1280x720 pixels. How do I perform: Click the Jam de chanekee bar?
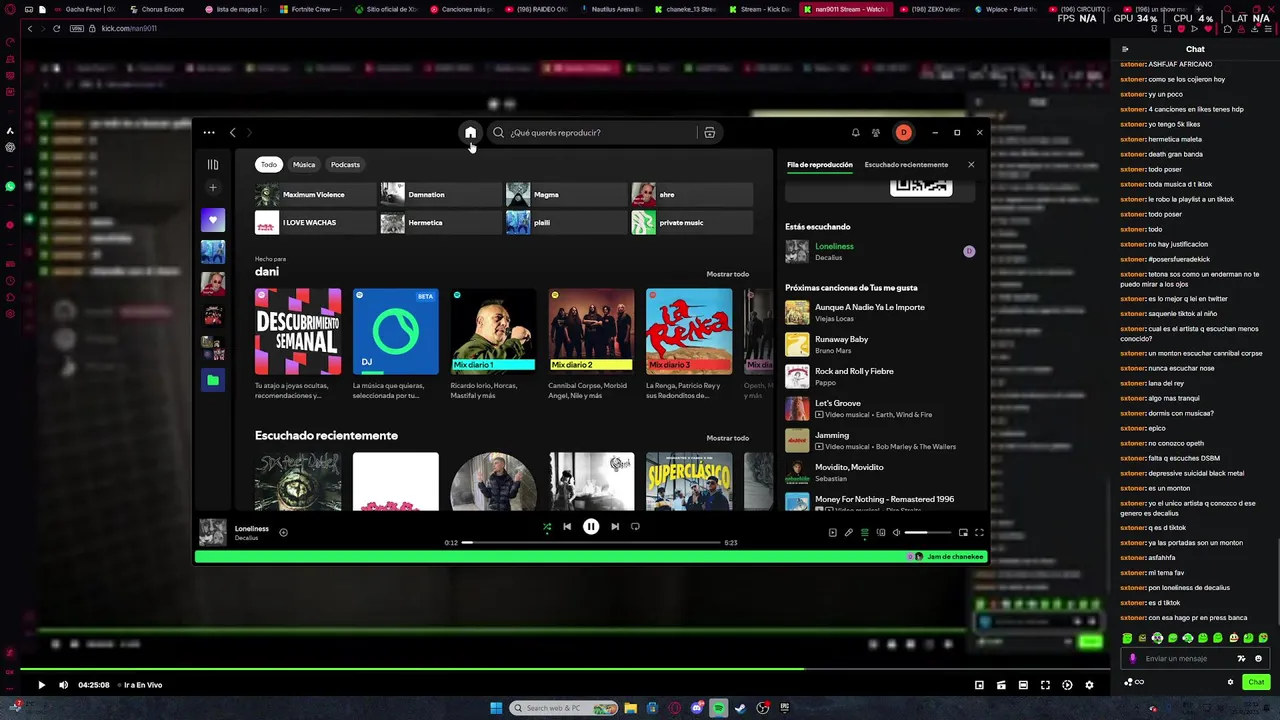(591, 556)
